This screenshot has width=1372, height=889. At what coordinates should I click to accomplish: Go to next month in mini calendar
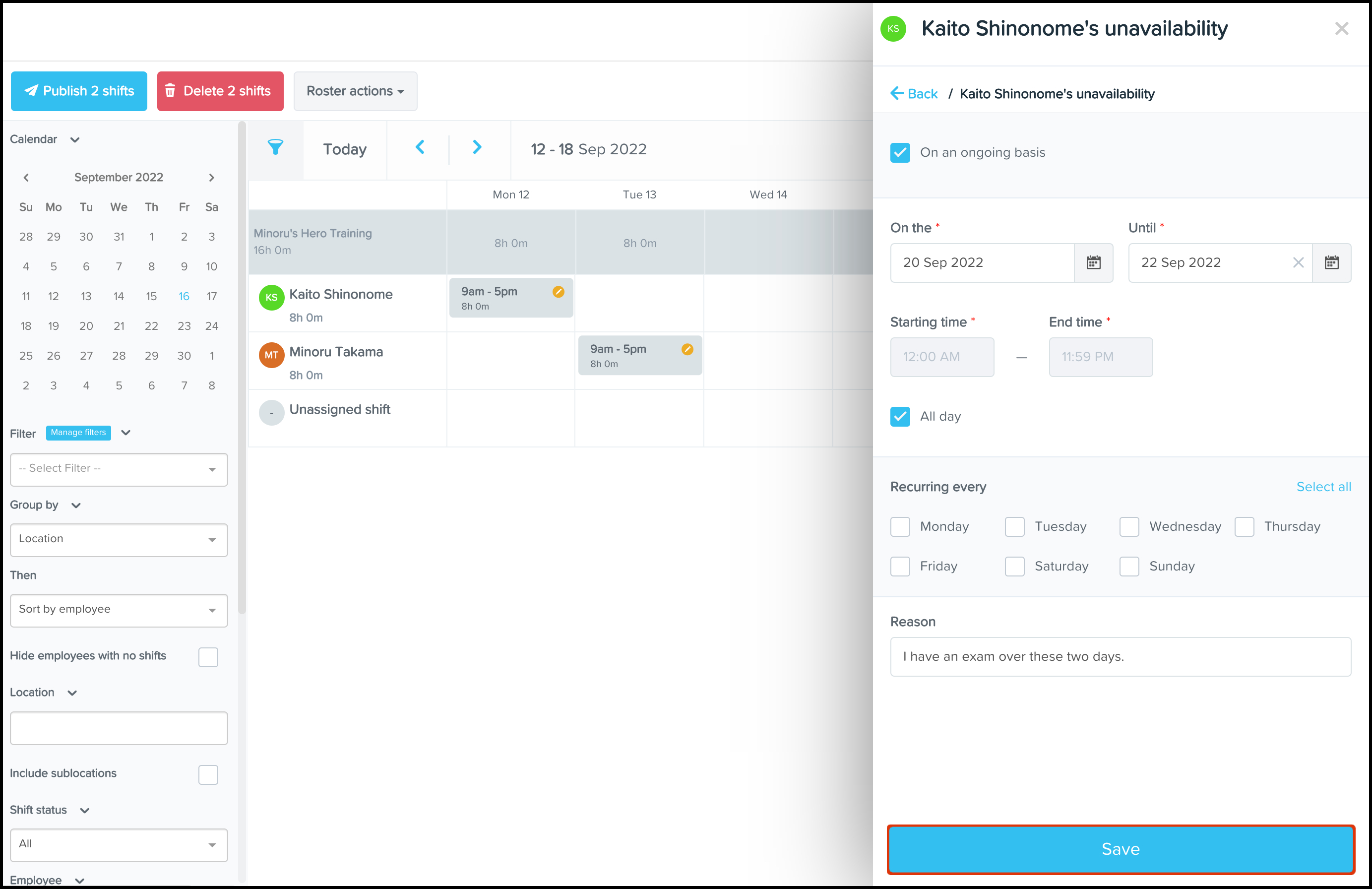tap(212, 178)
